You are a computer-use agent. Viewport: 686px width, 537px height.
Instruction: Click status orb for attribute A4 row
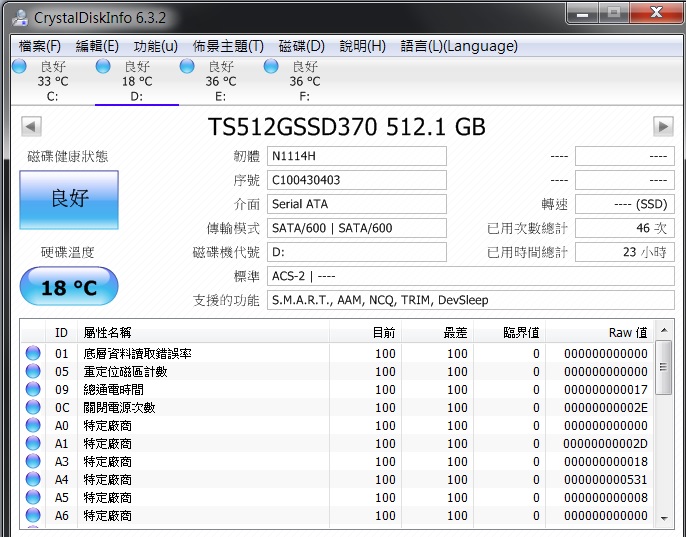(33, 479)
